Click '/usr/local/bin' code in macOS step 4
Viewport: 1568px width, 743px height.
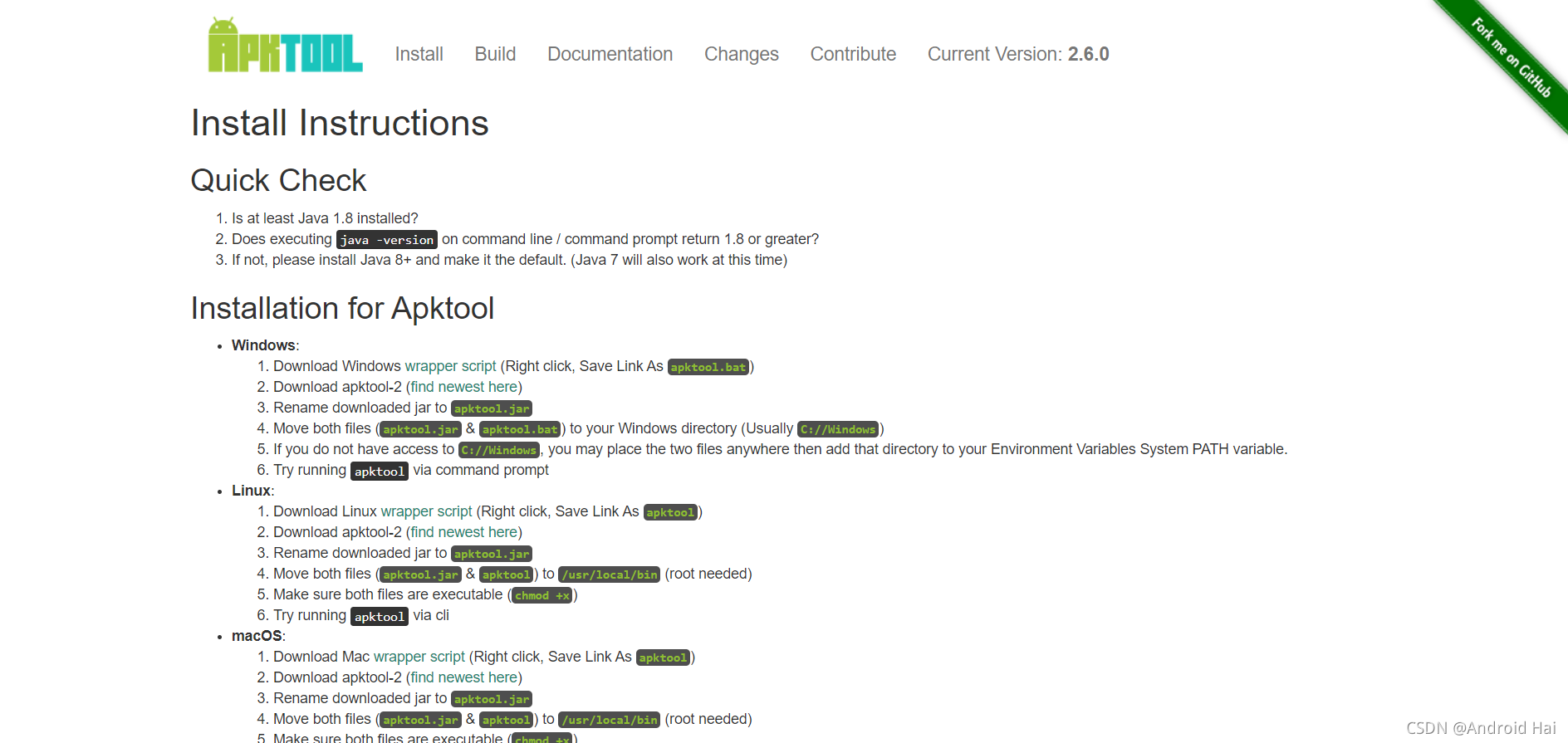pyautogui.click(x=610, y=720)
